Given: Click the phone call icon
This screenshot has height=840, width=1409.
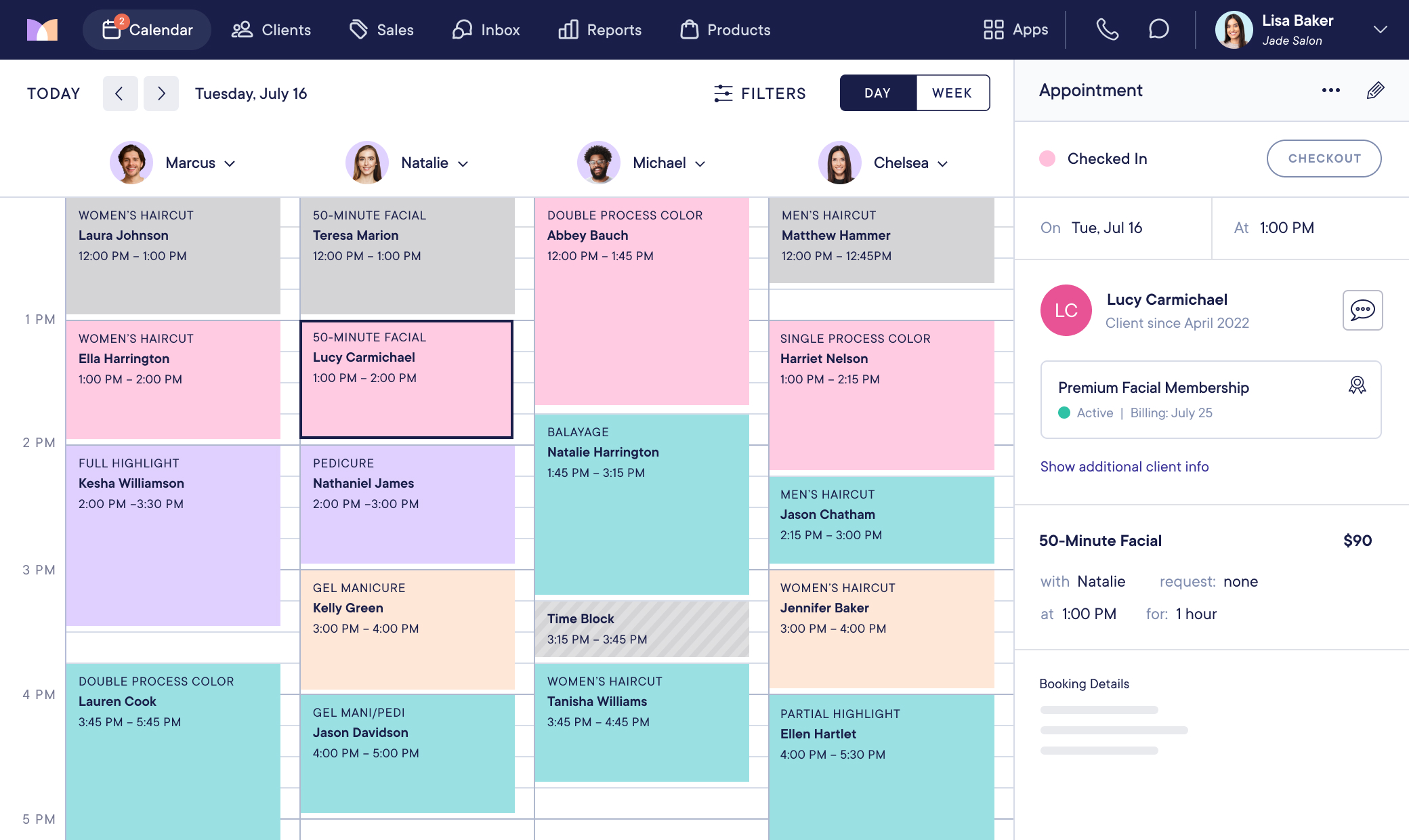Looking at the screenshot, I should (1107, 29).
